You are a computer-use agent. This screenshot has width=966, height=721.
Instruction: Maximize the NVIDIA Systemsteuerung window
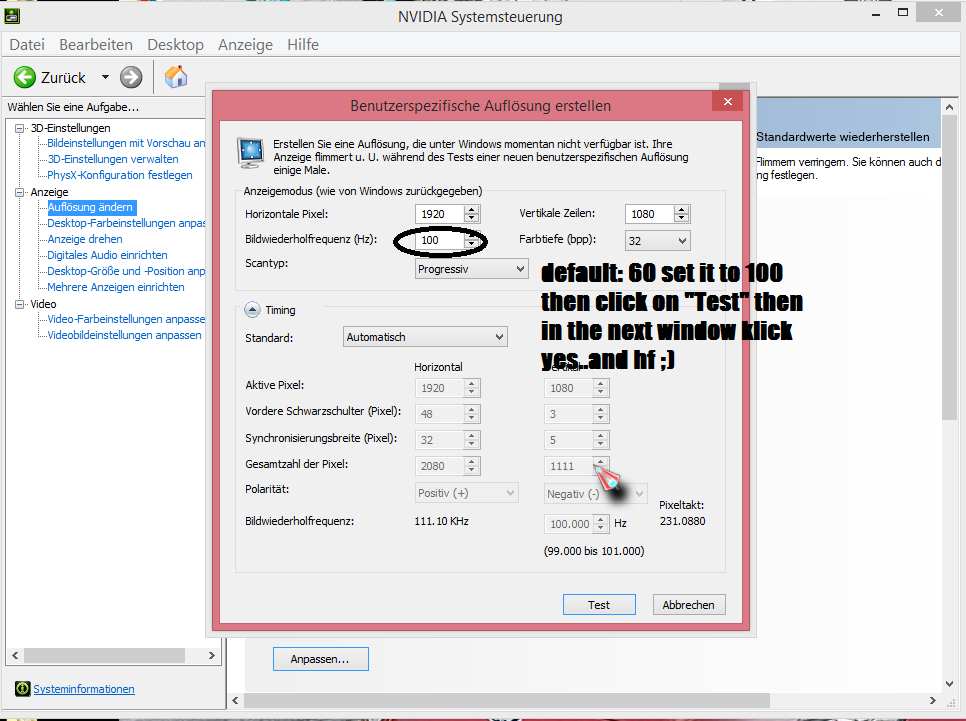tap(903, 12)
